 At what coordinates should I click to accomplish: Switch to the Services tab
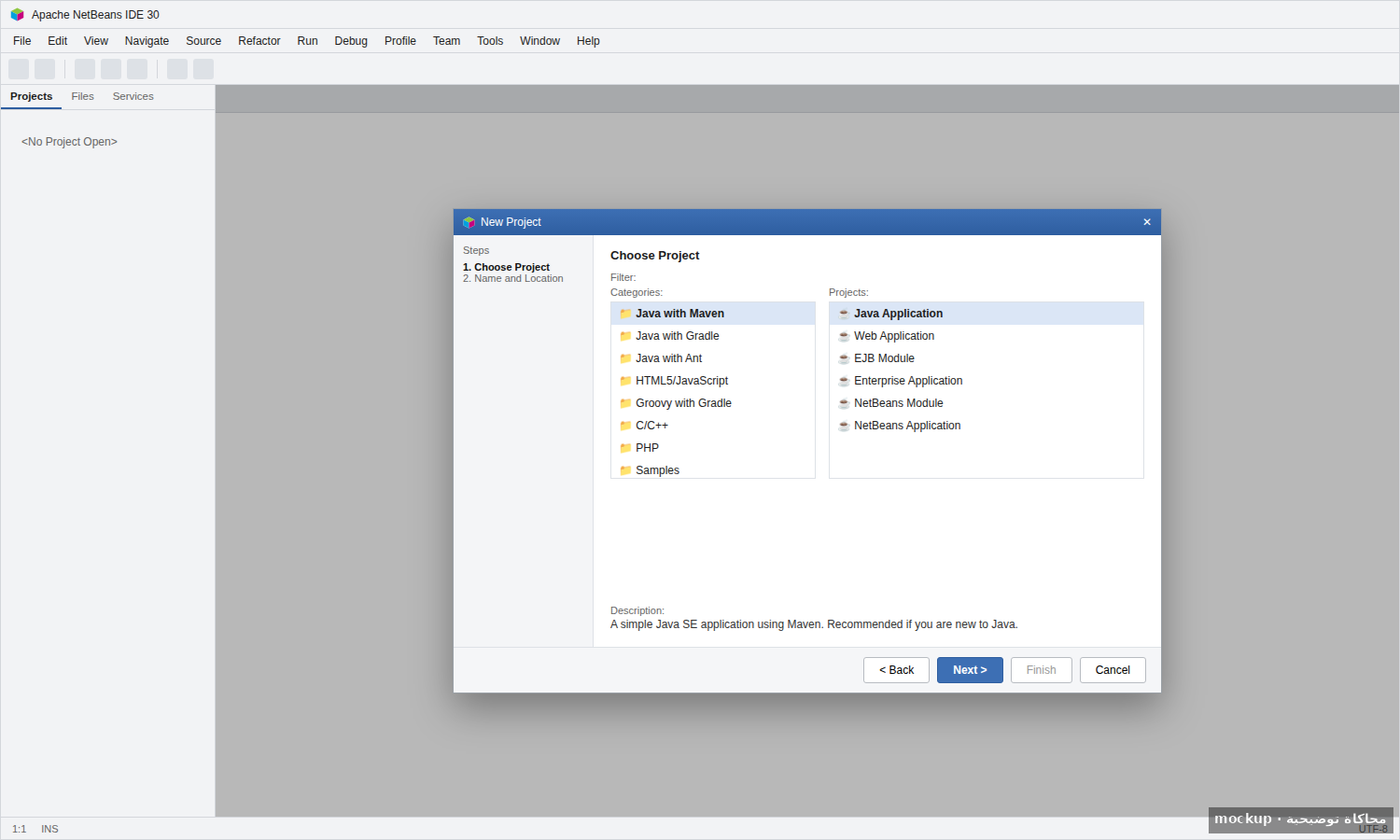133,97
